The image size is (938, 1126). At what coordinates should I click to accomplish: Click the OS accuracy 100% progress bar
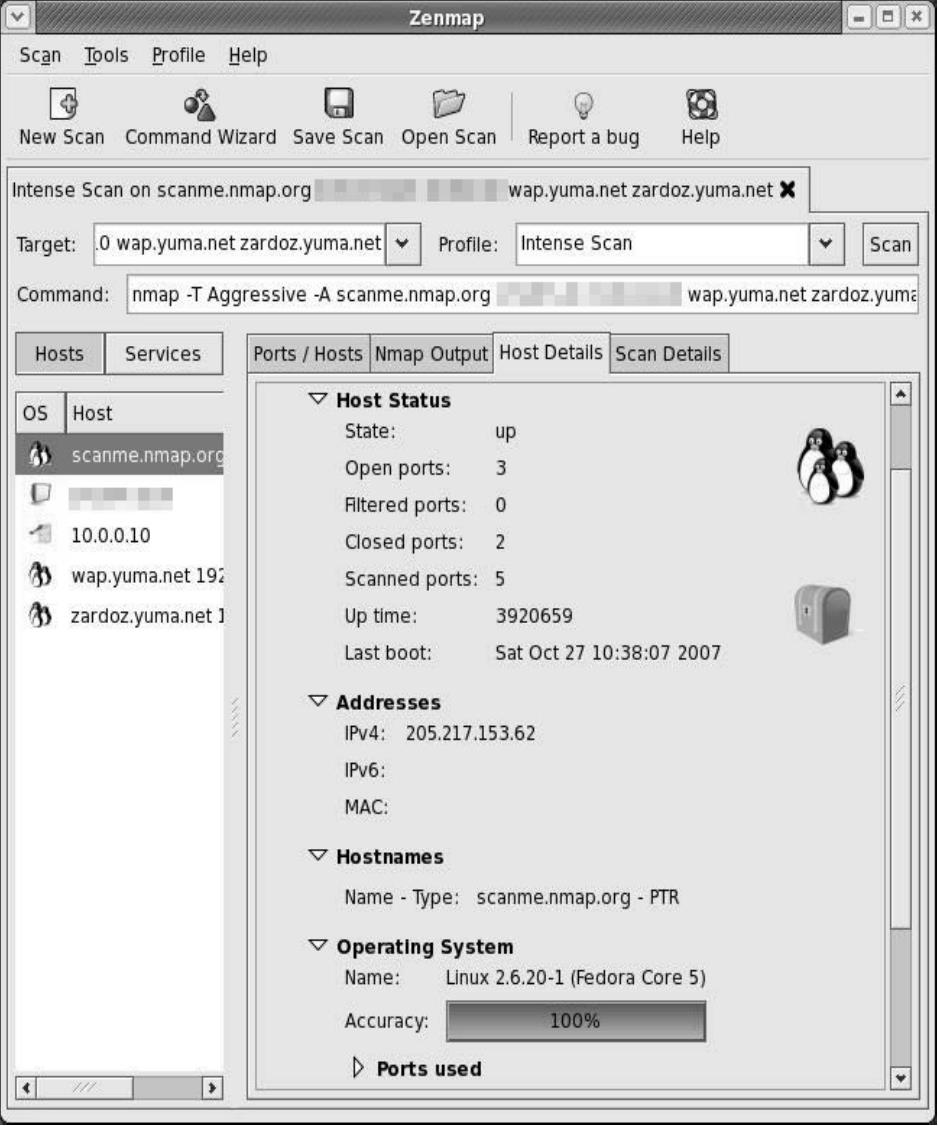[x=575, y=1021]
